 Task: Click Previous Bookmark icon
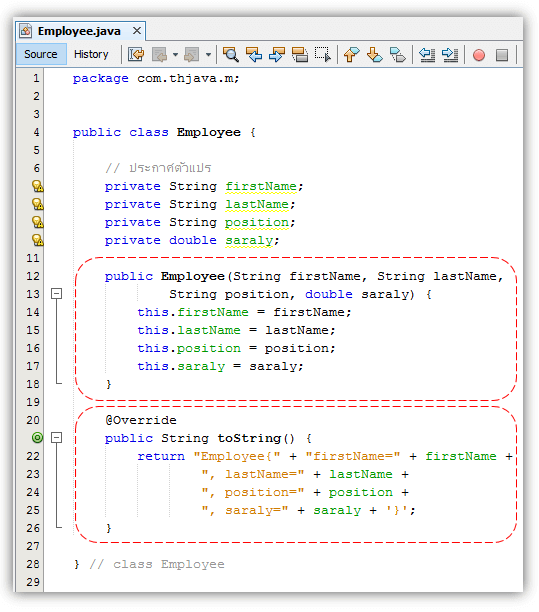pyautogui.click(x=352, y=54)
